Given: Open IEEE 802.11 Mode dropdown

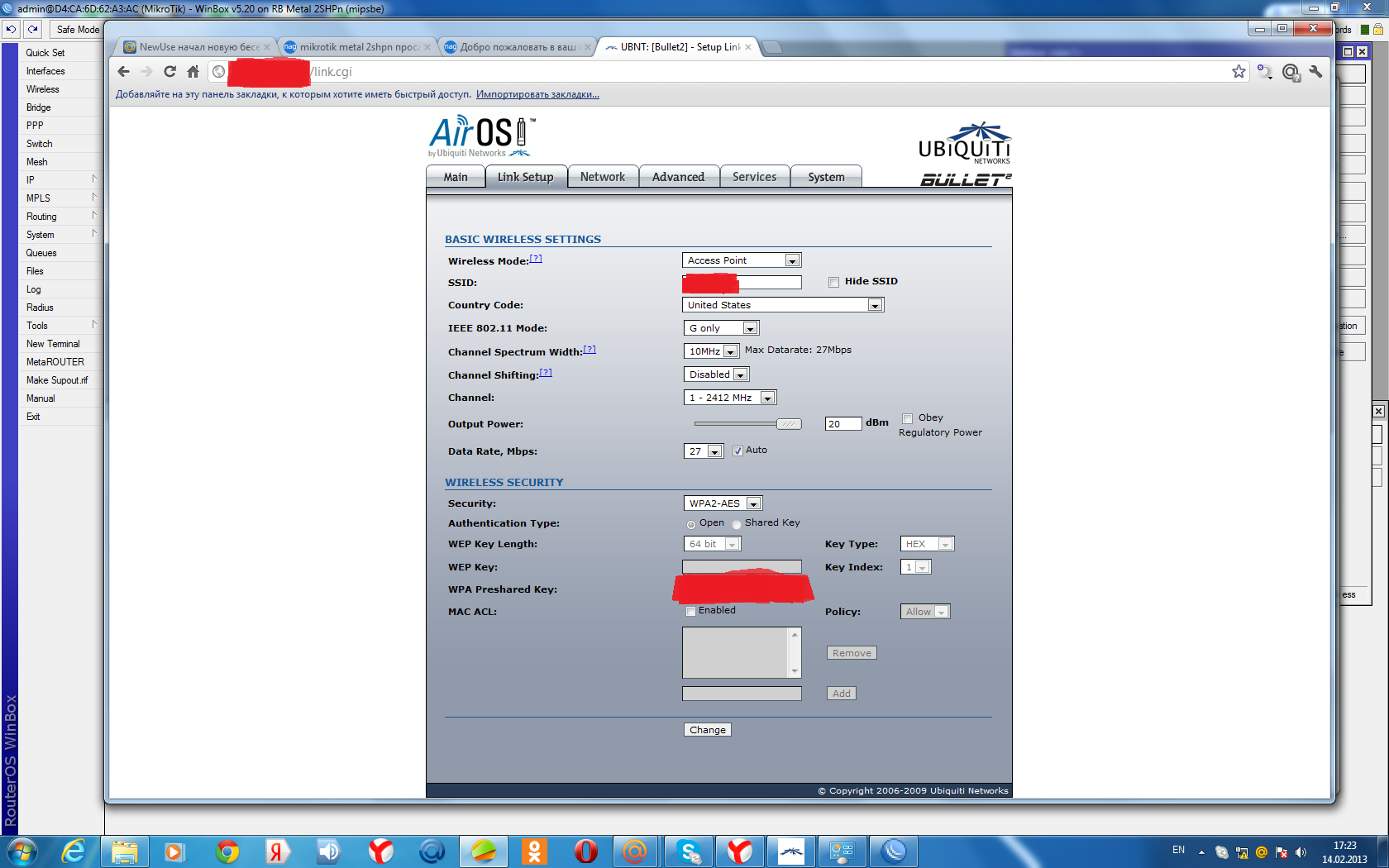Looking at the screenshot, I should click(x=721, y=328).
